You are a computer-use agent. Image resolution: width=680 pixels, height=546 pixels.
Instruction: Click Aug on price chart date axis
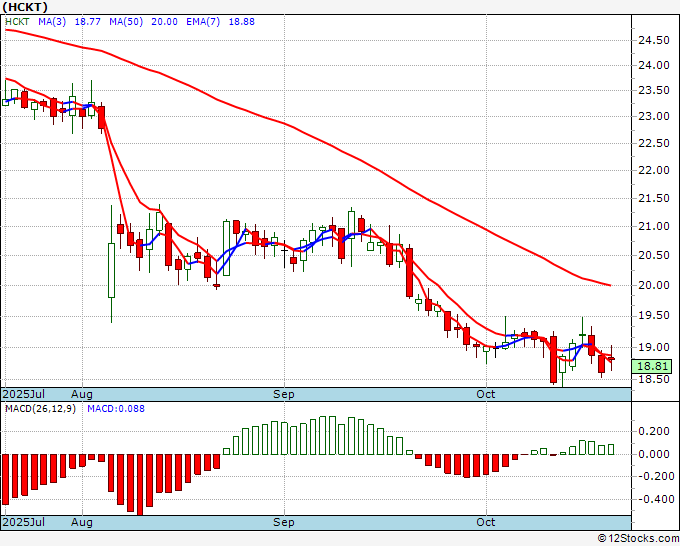[x=82, y=394]
